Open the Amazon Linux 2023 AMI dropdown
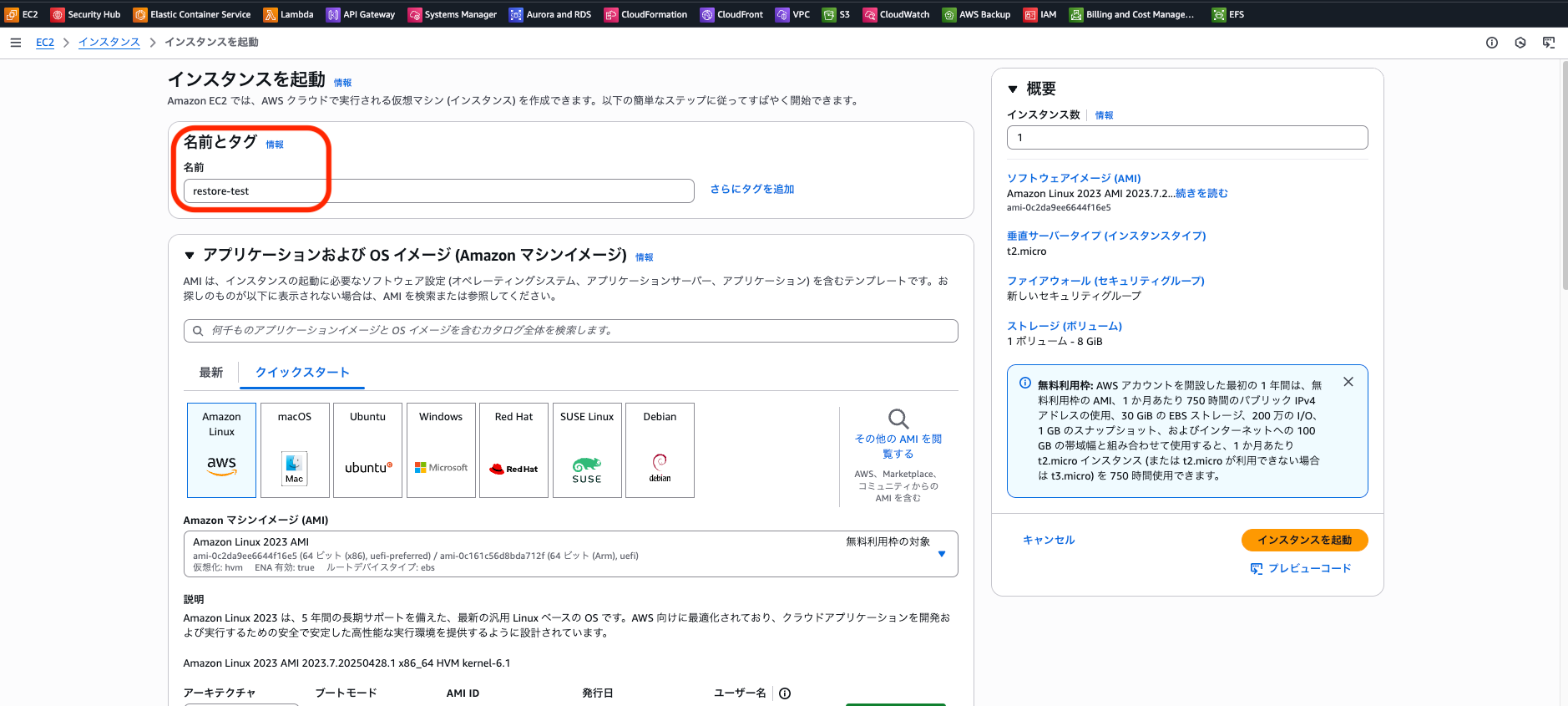The image size is (1568, 706). pyautogui.click(x=570, y=554)
